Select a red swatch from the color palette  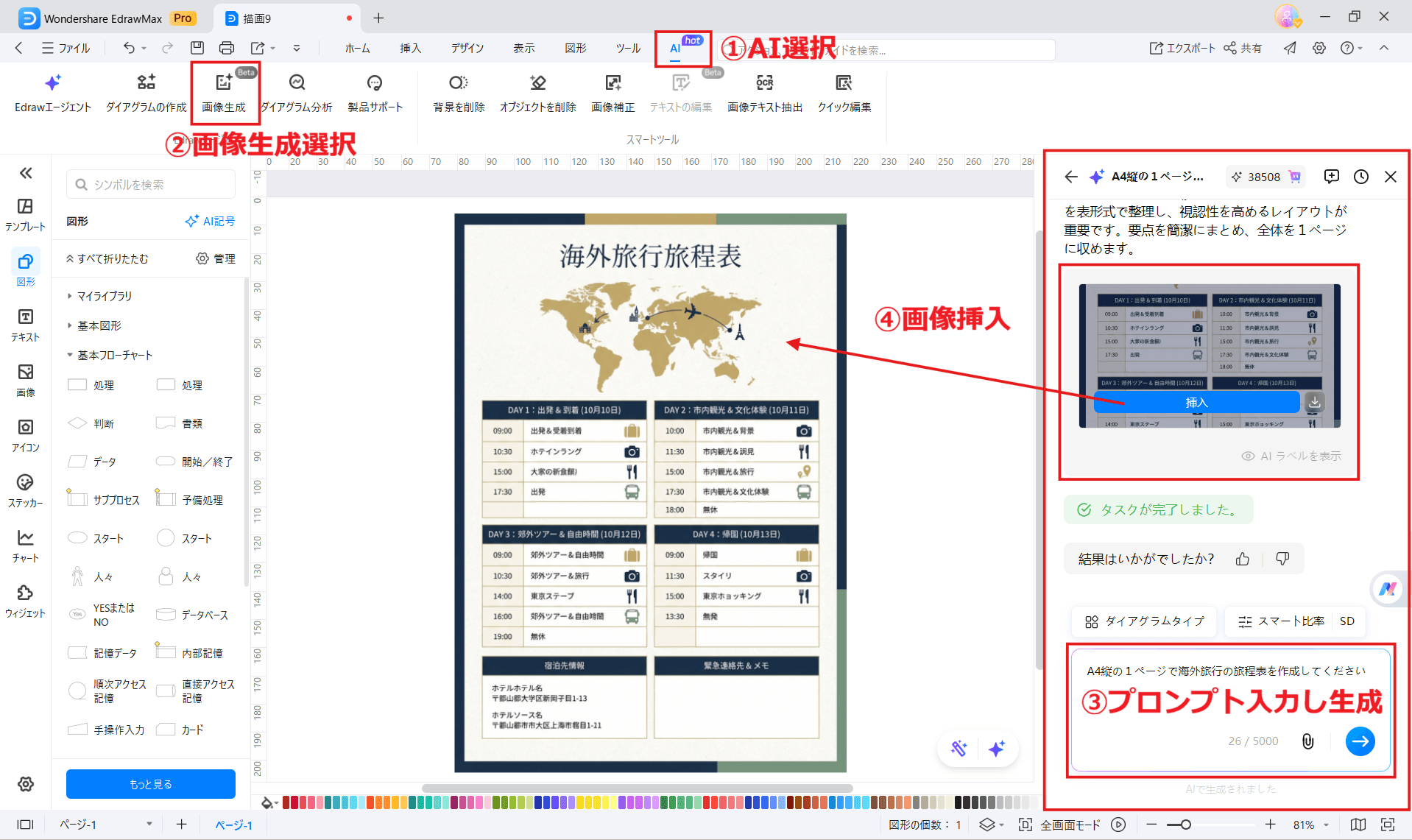point(295,802)
